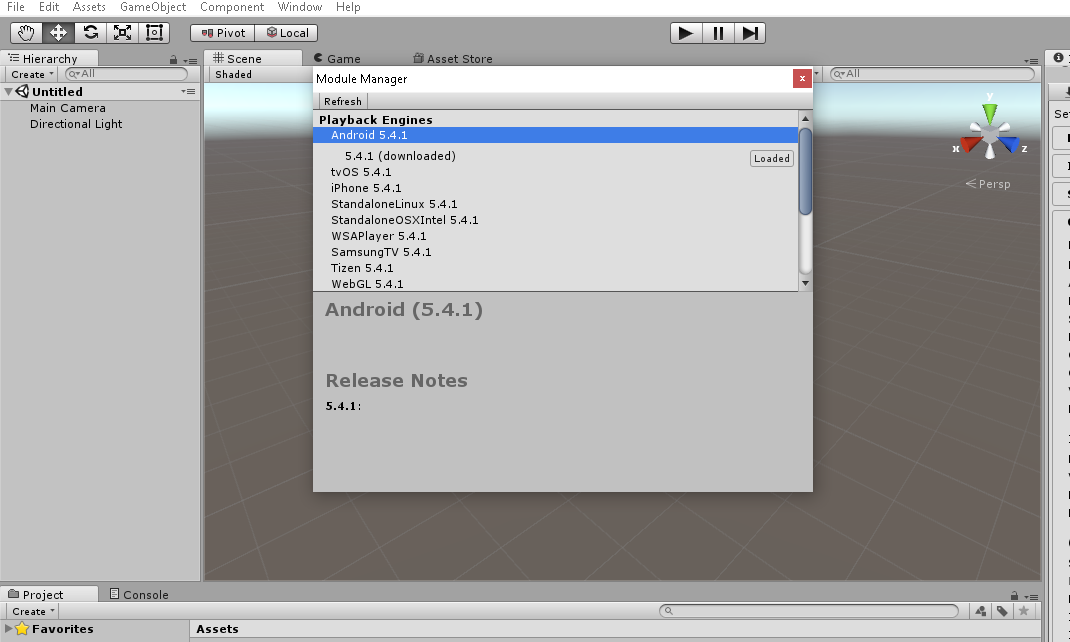This screenshot has height=642, width=1070.
Task: Switch to the Scene tab
Action: click(x=252, y=59)
